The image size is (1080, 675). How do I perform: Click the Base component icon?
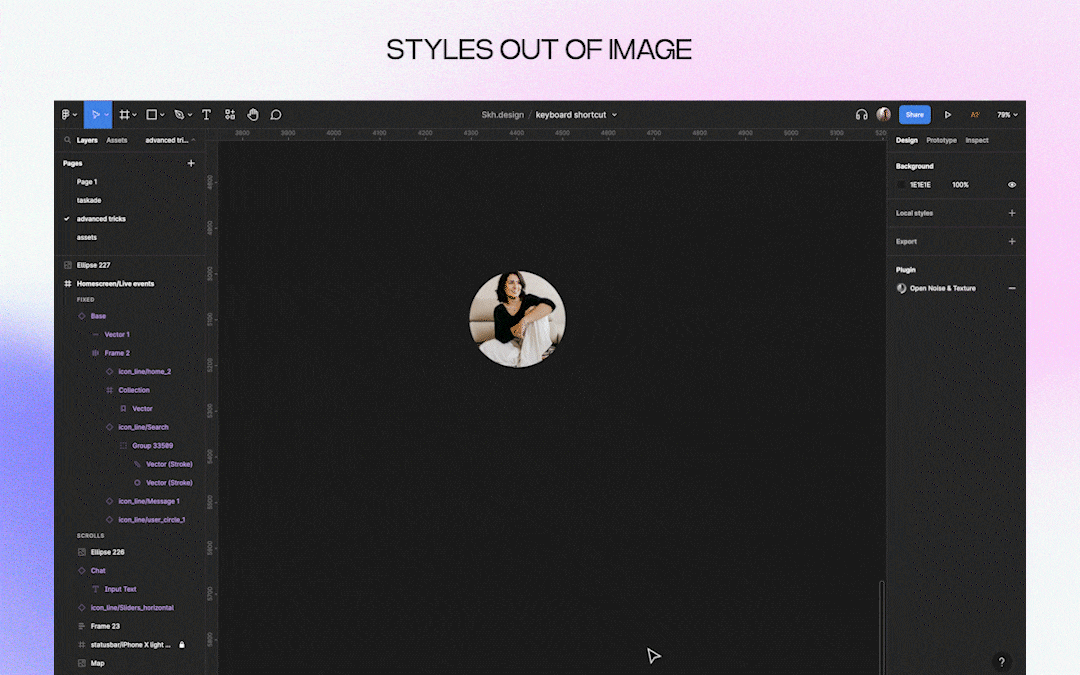pyautogui.click(x=81, y=316)
